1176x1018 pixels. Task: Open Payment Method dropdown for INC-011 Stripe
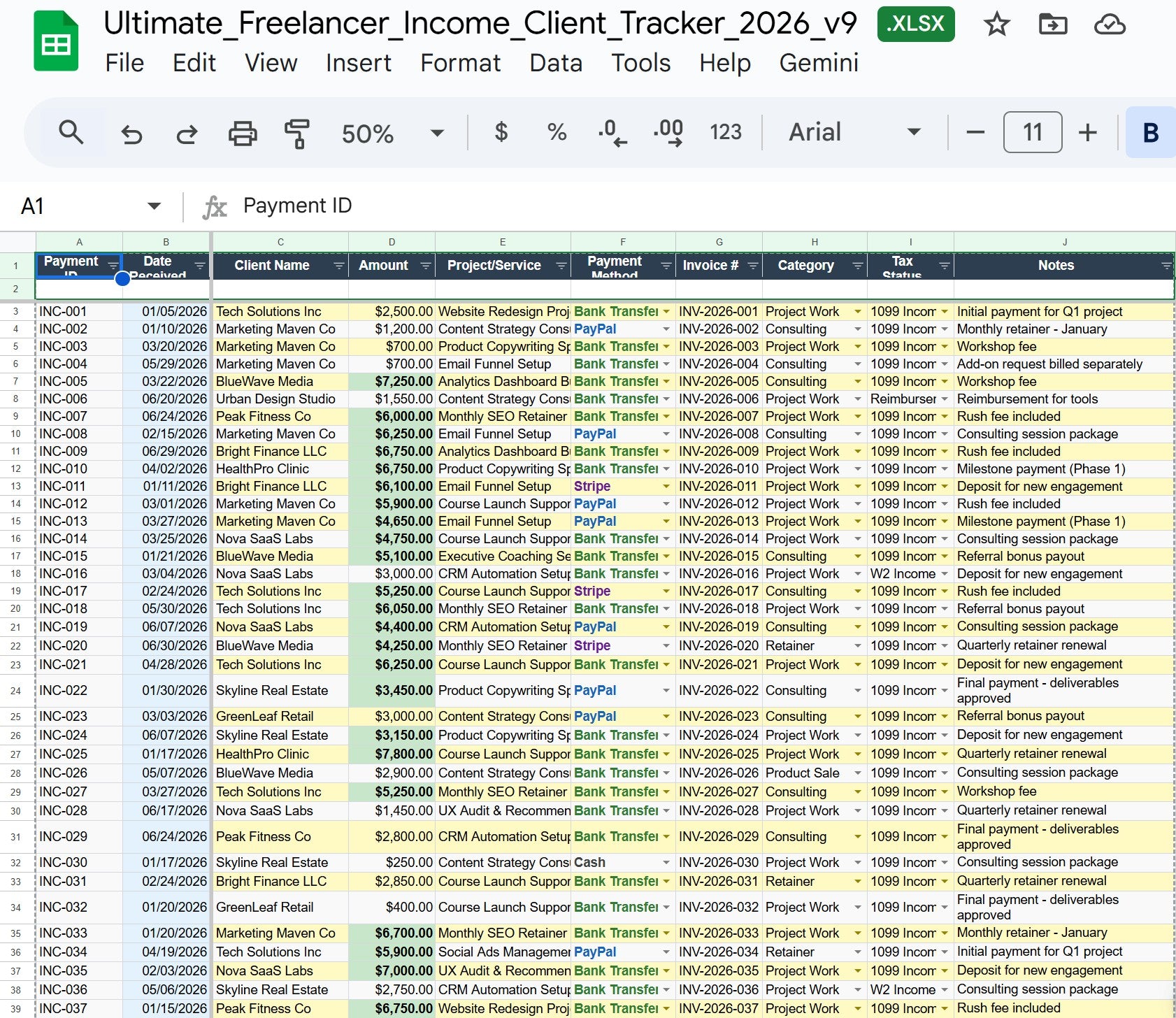click(x=666, y=486)
